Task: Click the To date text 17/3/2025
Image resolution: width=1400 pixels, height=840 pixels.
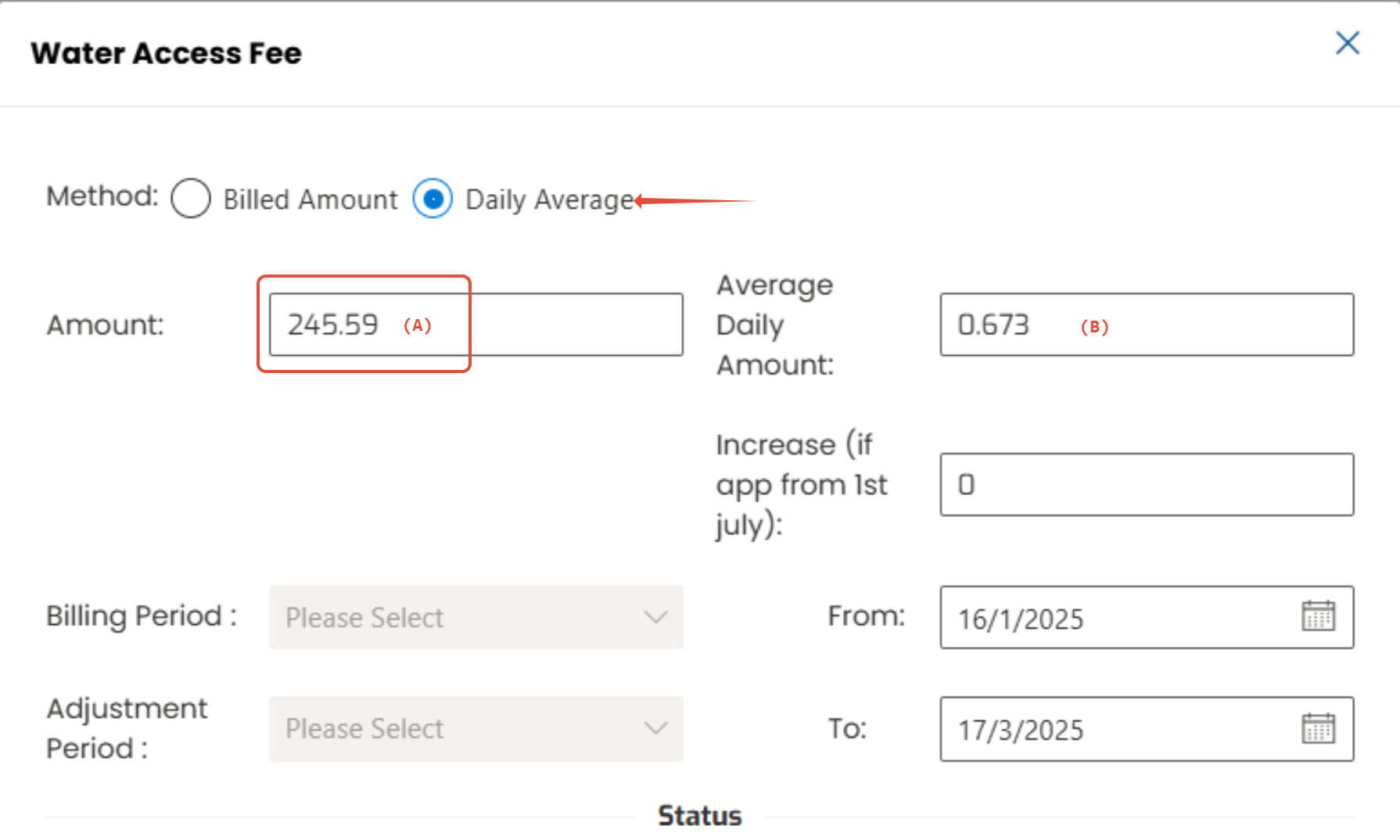Action: (x=1021, y=730)
